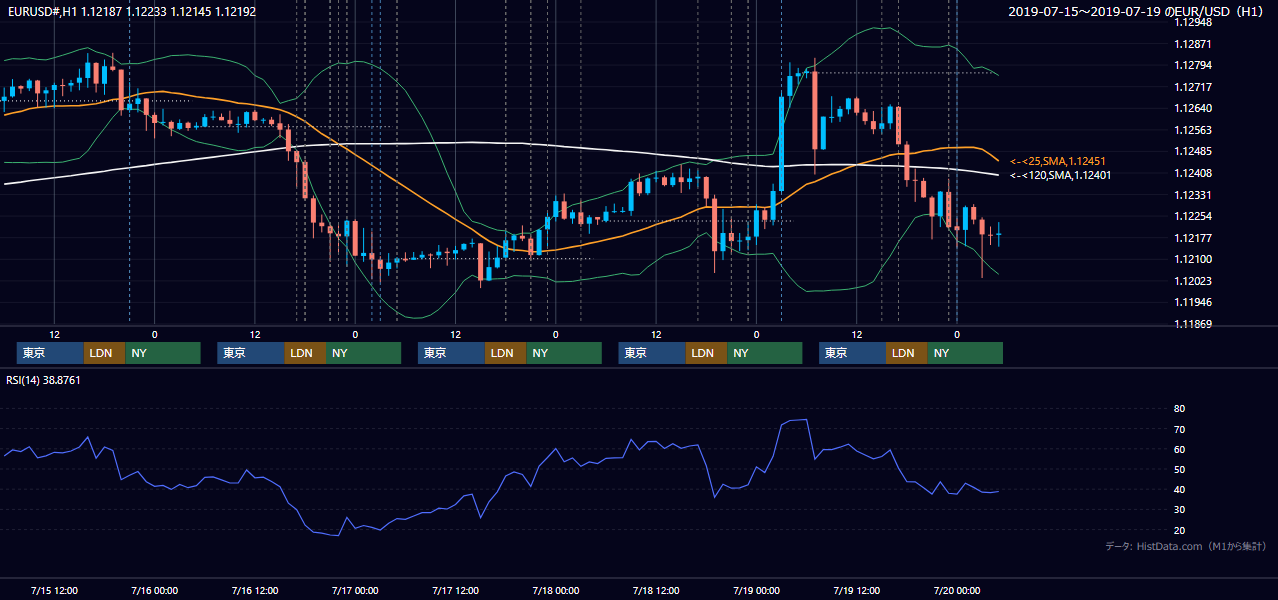
Task: Select the 7/20 00:00 time label
Action: [x=956, y=590]
